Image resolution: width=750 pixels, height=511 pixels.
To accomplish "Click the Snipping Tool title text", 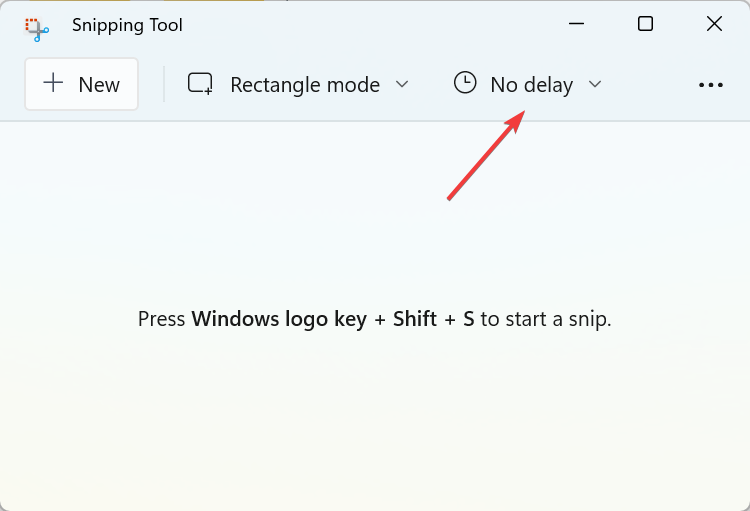I will tap(127, 26).
